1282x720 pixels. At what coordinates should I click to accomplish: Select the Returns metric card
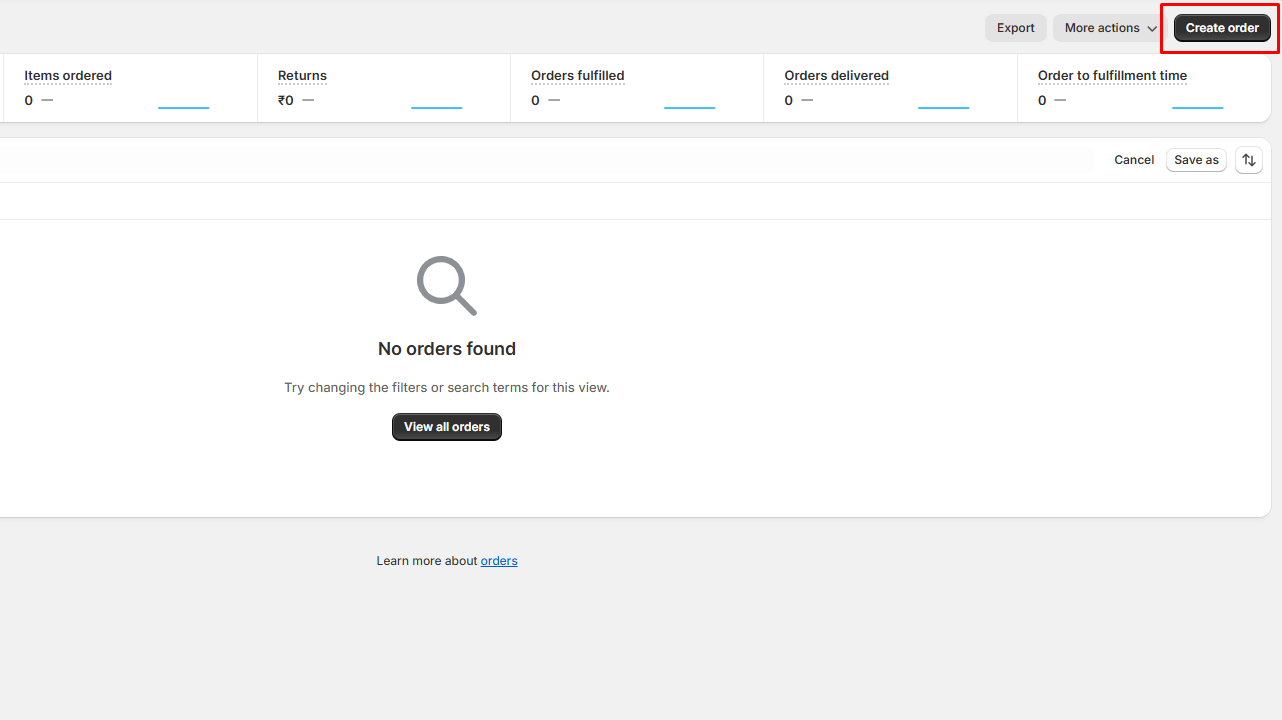(x=384, y=88)
